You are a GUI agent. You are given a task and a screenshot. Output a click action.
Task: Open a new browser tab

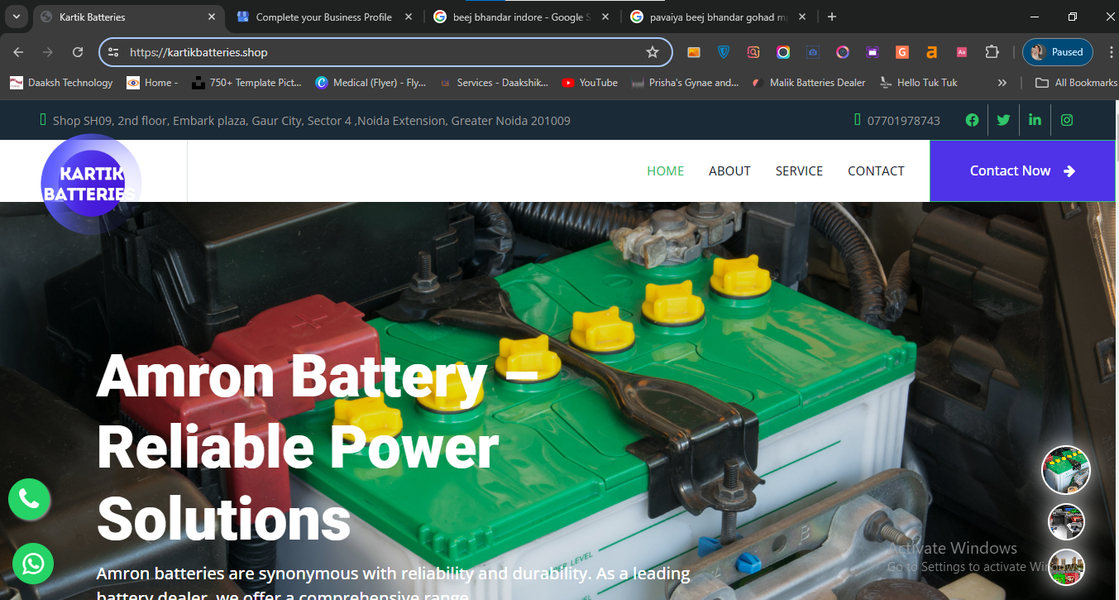[831, 16]
